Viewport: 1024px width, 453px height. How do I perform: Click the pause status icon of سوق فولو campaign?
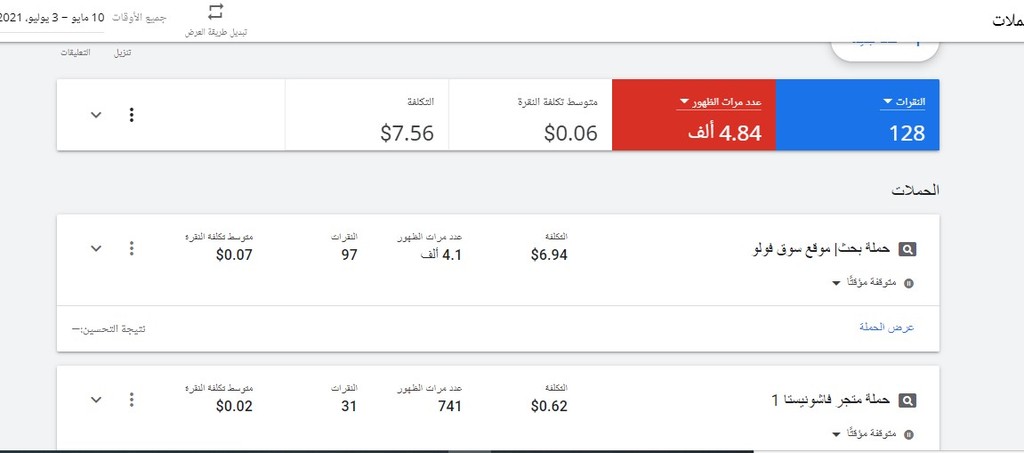[908, 283]
